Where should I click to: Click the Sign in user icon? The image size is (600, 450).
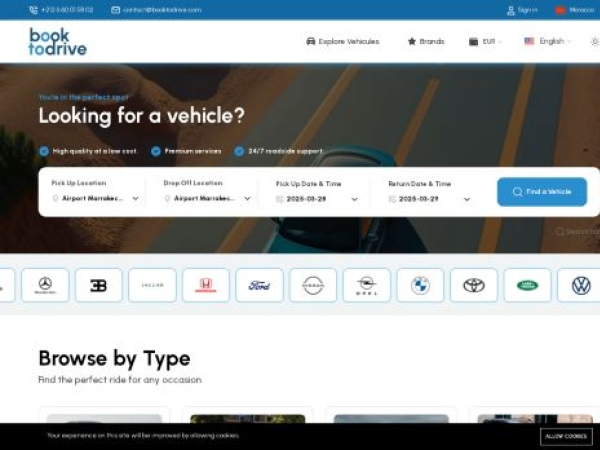[510, 10]
